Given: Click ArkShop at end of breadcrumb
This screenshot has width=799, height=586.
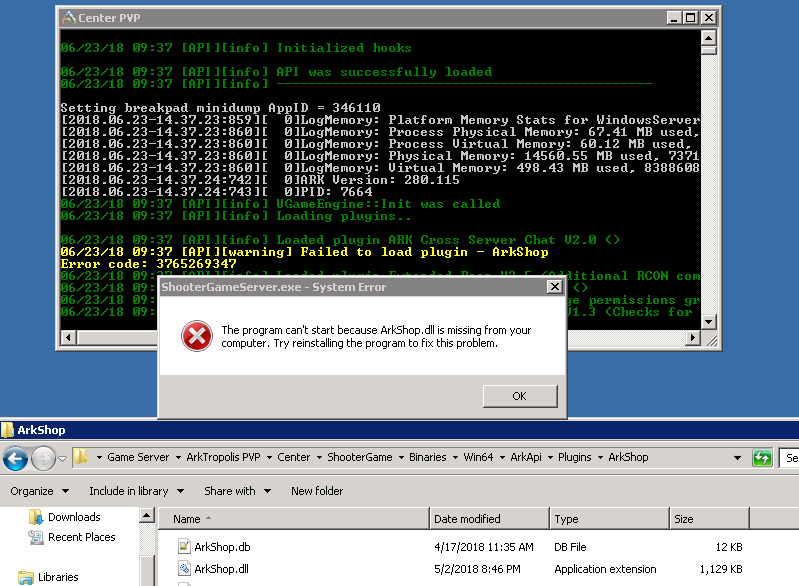Looking at the screenshot, I should pos(628,457).
